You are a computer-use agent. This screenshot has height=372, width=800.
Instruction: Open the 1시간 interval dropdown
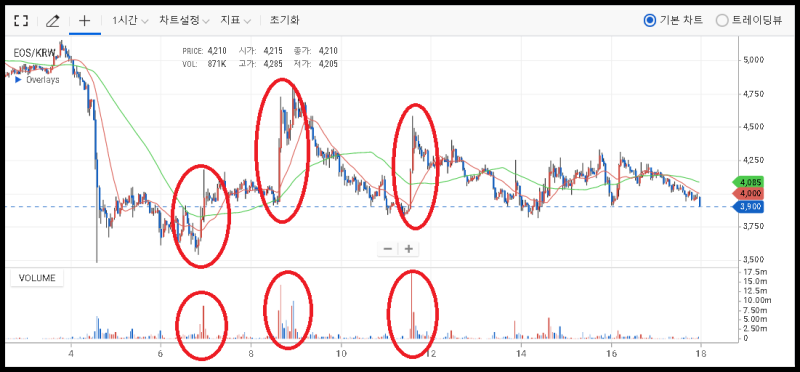coord(130,20)
